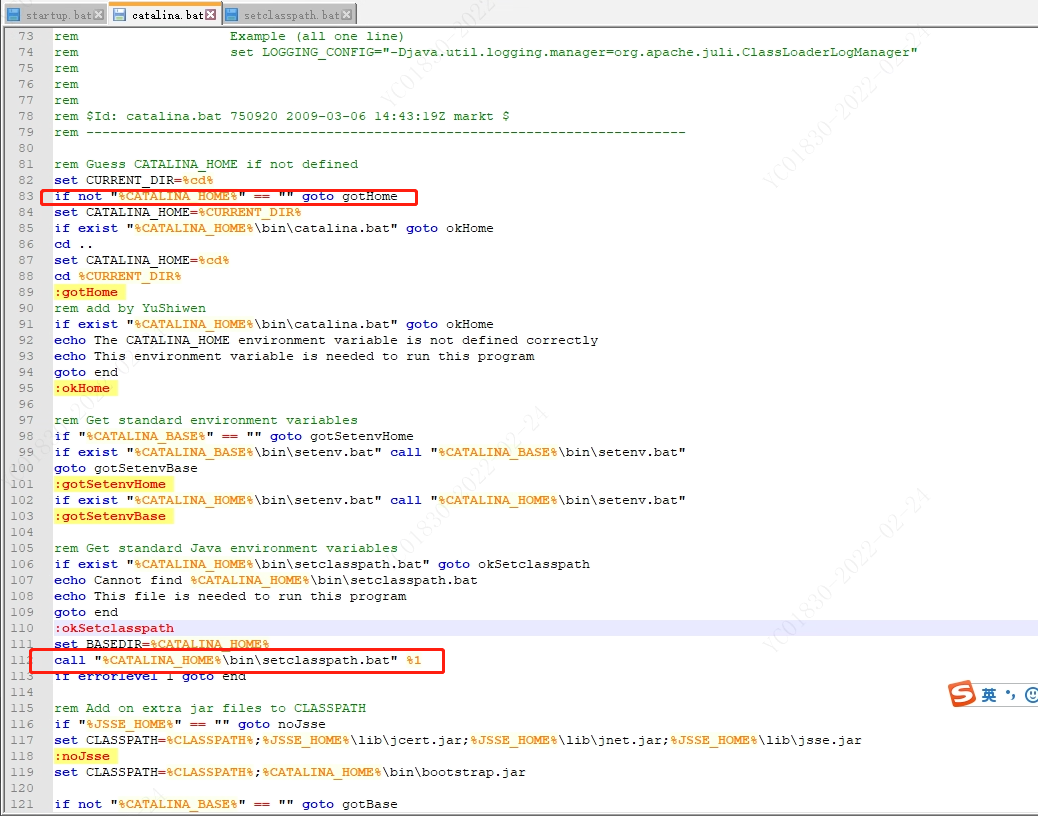Image resolution: width=1038 pixels, height=816 pixels.
Task: Click line number 96 in the gutter
Action: pos(26,404)
